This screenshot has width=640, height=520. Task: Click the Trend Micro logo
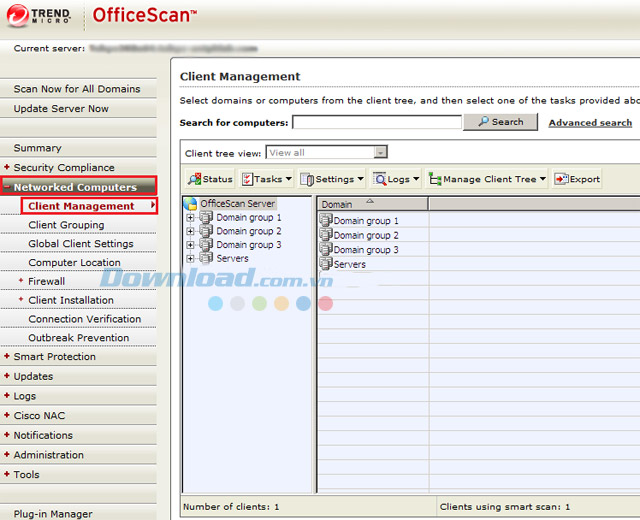[x=39, y=16]
